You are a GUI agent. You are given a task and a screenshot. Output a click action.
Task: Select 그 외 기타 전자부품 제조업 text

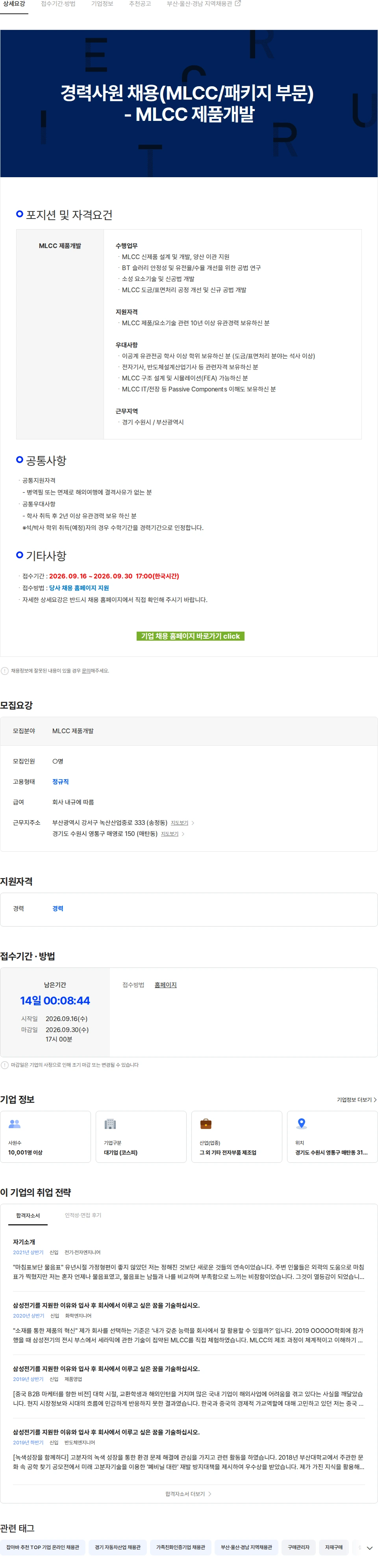228,1153
